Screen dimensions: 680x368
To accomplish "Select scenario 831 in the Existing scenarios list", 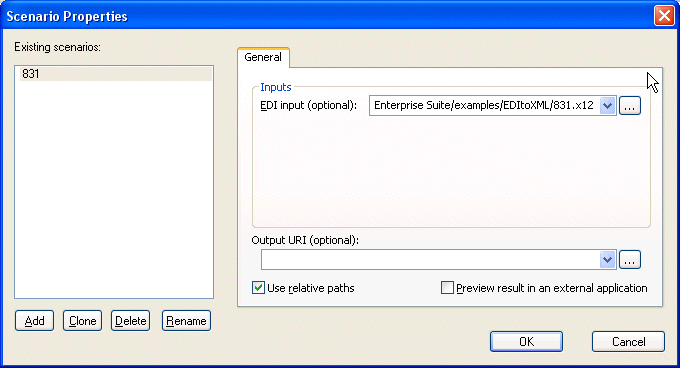I will point(115,74).
